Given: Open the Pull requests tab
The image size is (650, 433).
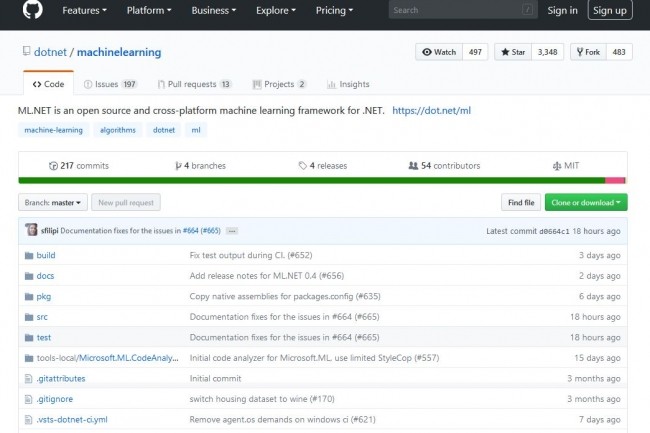Looking at the screenshot, I should click(x=194, y=84).
